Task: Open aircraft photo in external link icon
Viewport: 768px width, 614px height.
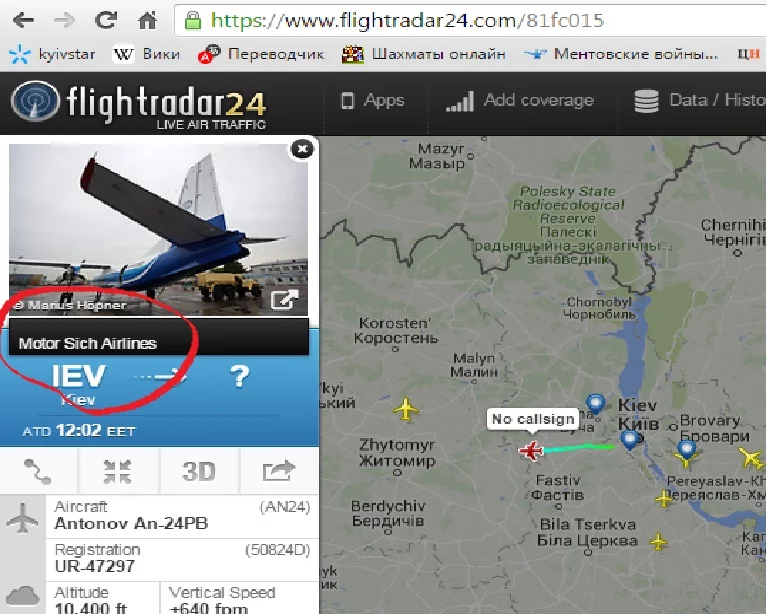Action: pos(285,300)
